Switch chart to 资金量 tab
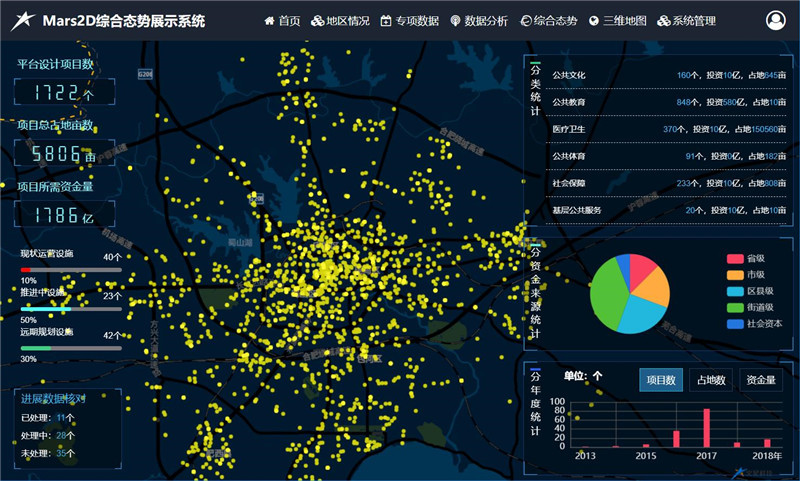800x481 pixels. point(761,380)
